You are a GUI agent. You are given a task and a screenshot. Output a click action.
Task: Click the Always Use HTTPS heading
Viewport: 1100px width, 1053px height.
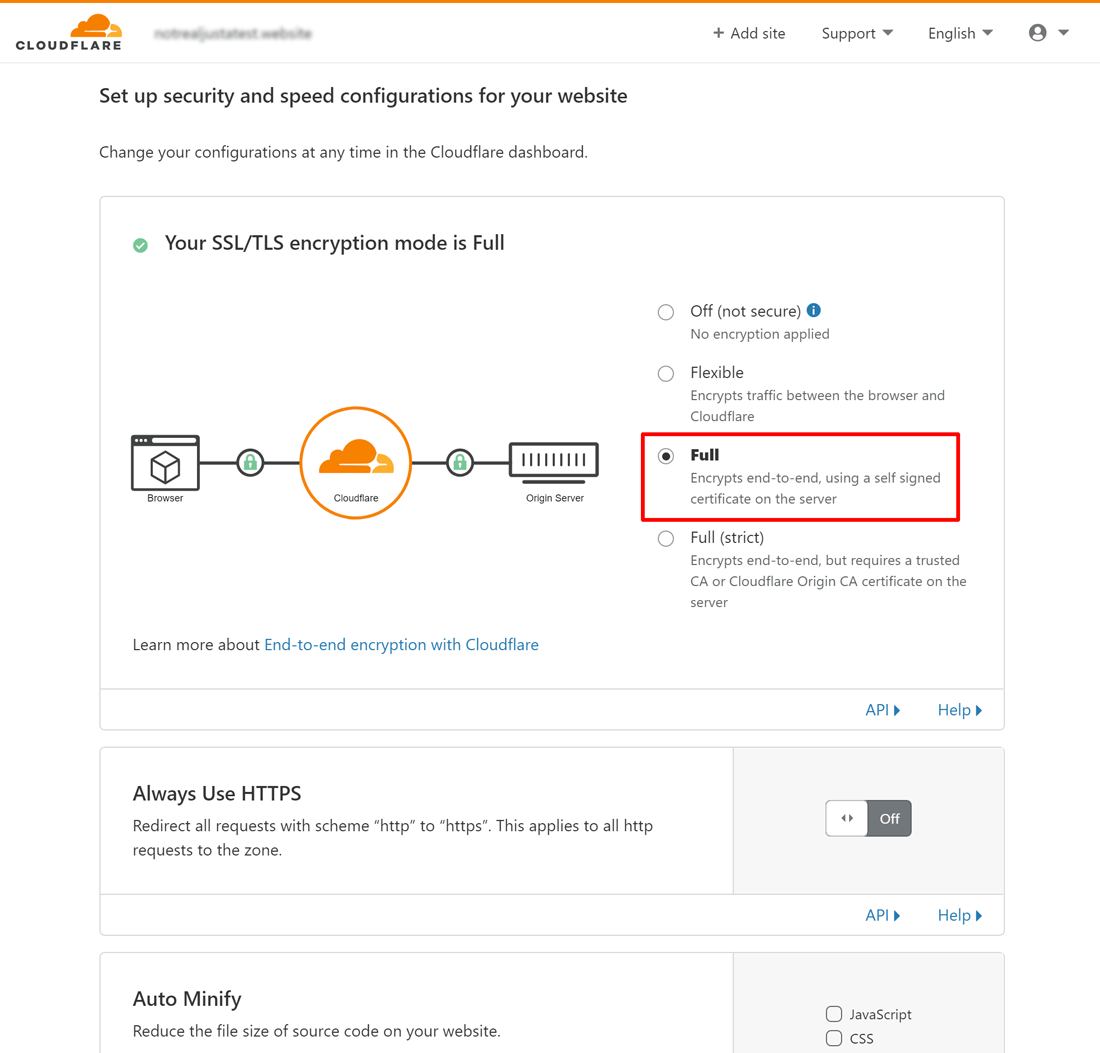(x=217, y=793)
